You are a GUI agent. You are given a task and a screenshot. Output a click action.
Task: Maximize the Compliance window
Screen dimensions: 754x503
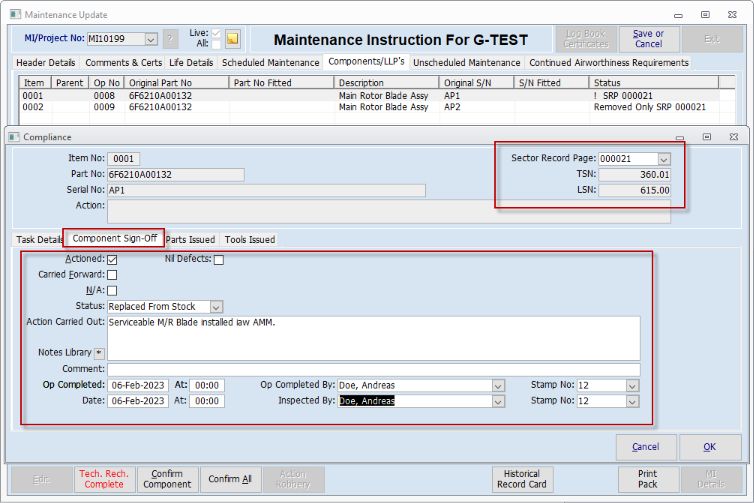coord(707,137)
